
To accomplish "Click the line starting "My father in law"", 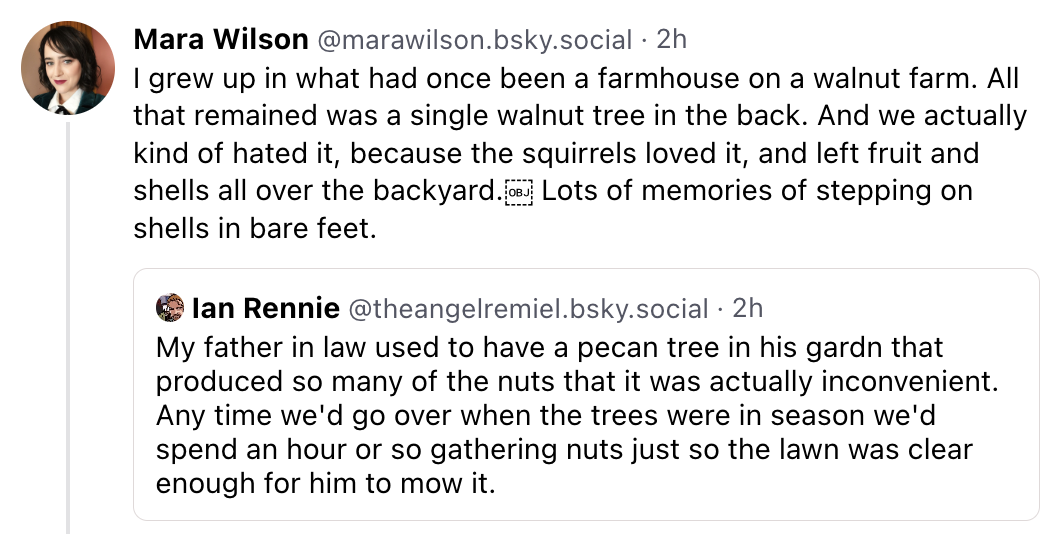I will 550,348.
